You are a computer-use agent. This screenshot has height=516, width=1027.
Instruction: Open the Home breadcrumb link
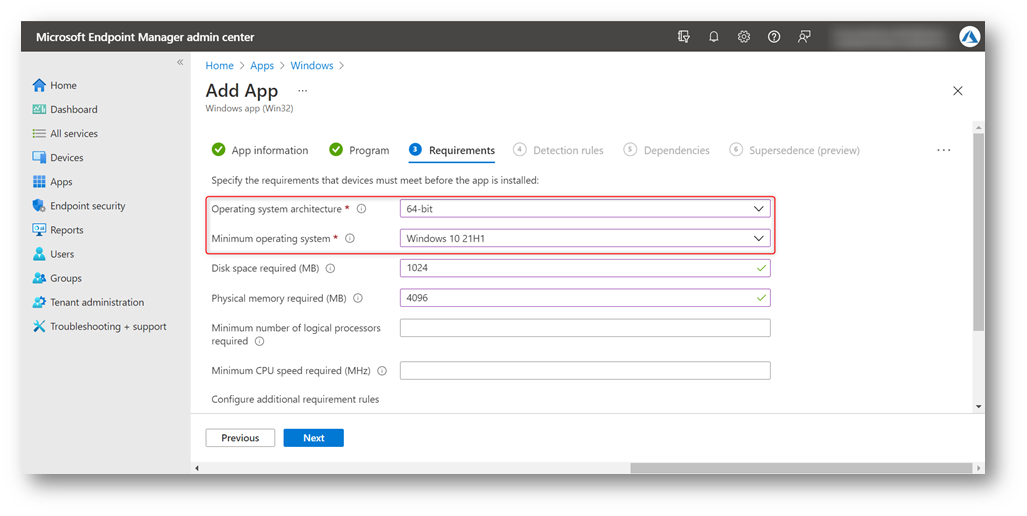[x=219, y=65]
